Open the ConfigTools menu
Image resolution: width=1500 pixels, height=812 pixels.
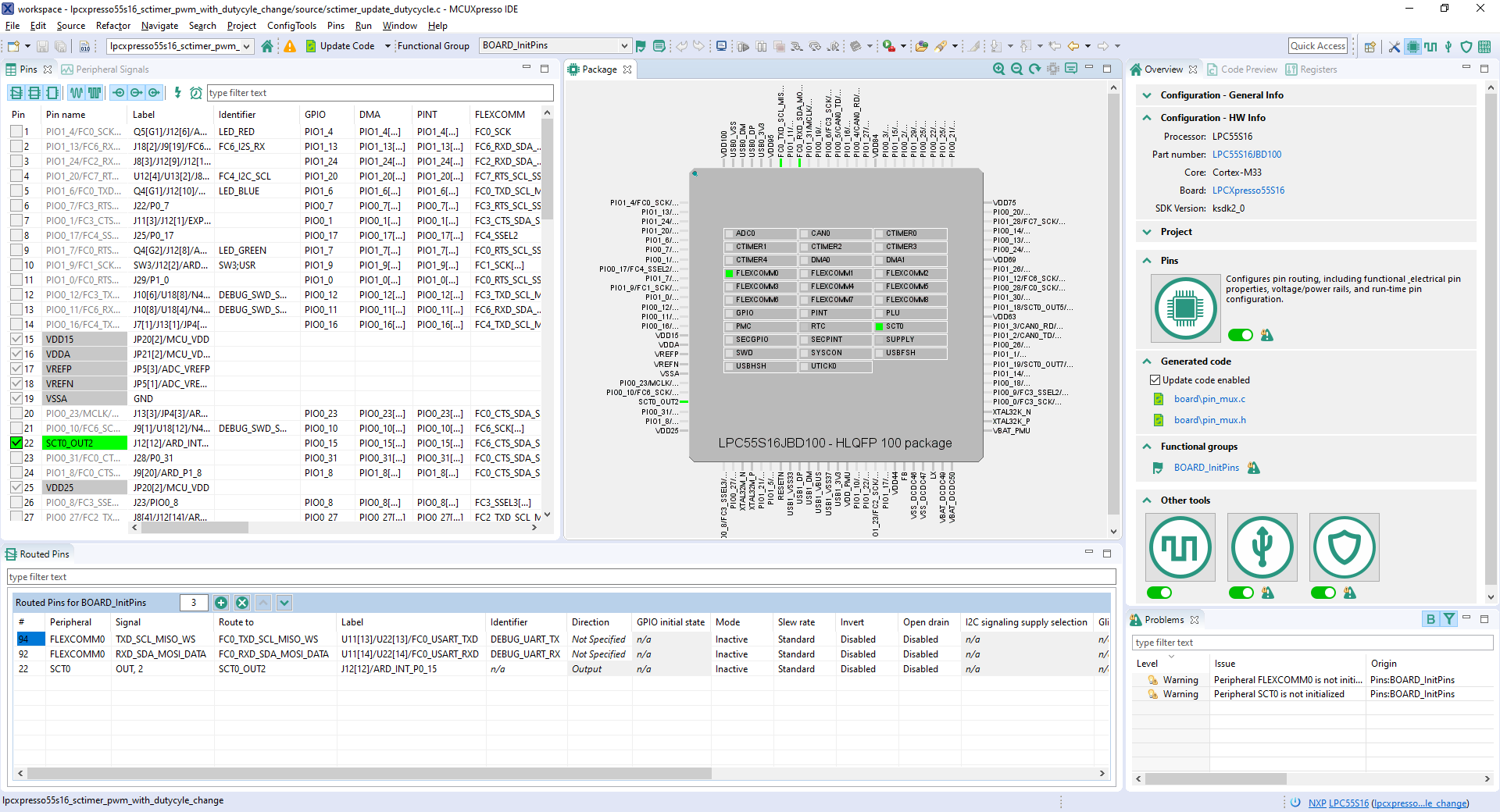tap(291, 26)
